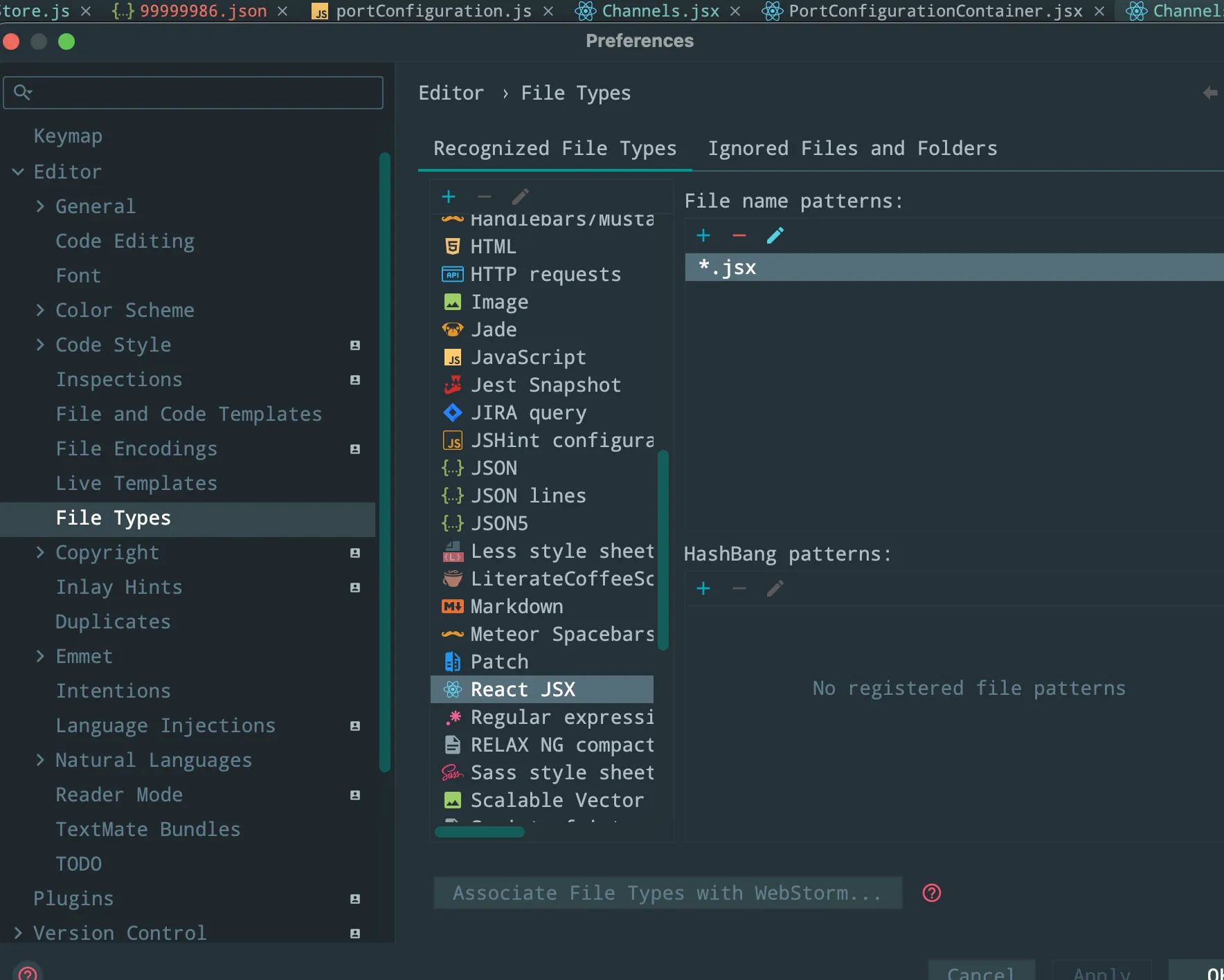Expand the Color Scheme node

(x=40, y=310)
